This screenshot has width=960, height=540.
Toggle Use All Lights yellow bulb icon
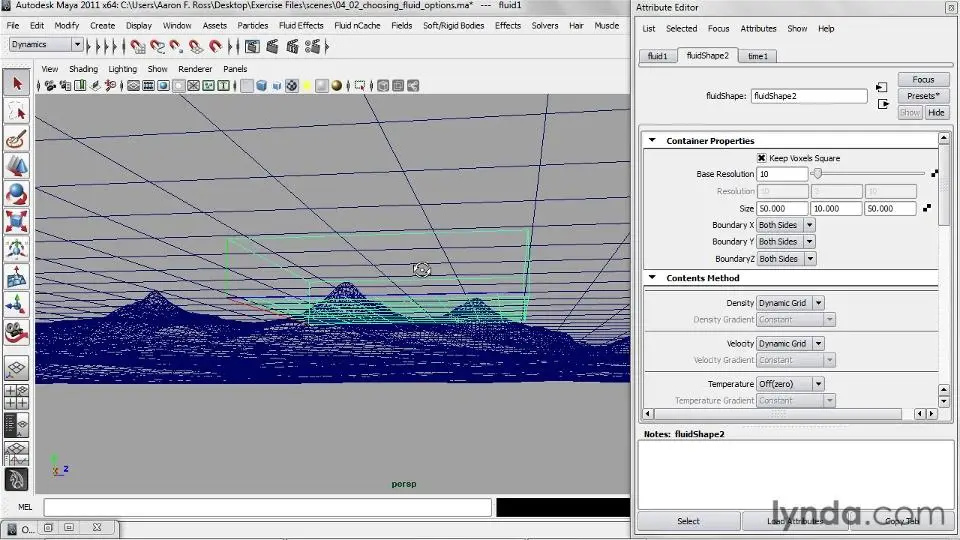(307, 86)
